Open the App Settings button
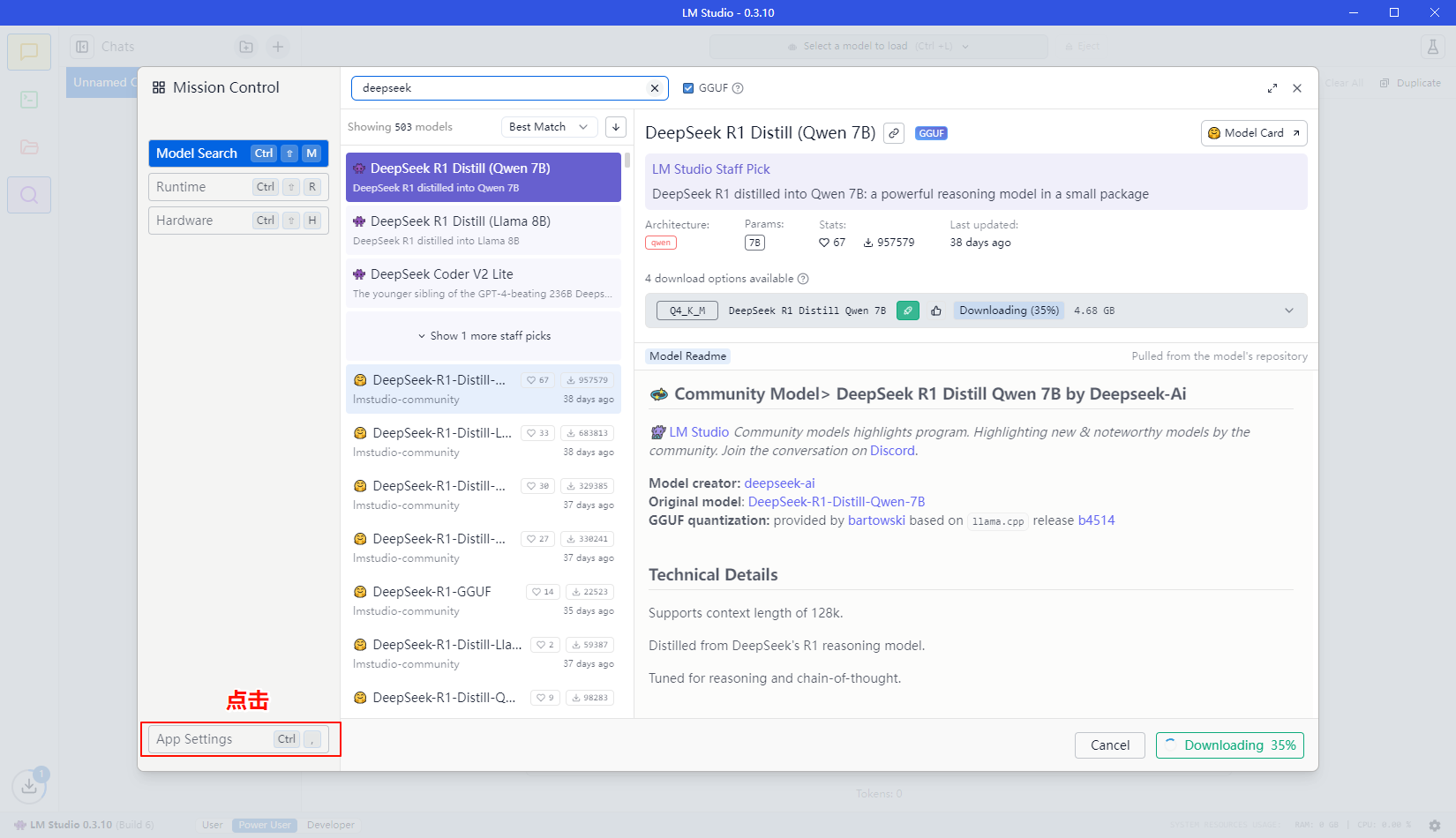The height and width of the screenshot is (838, 1456). [x=238, y=739]
